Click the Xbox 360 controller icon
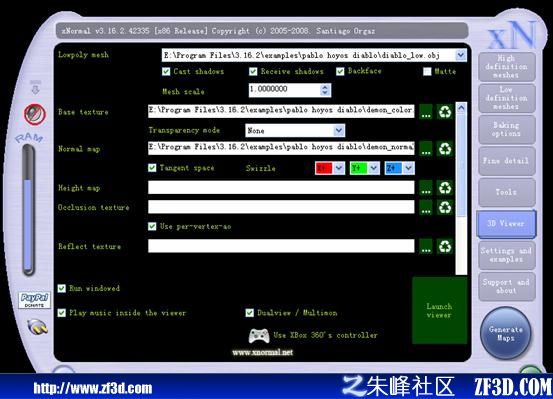553x399 pixels. pos(259,335)
